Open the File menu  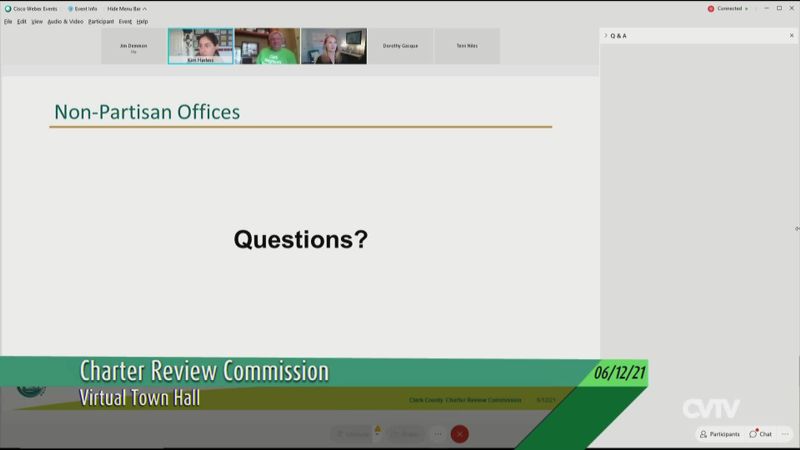pyautogui.click(x=8, y=21)
